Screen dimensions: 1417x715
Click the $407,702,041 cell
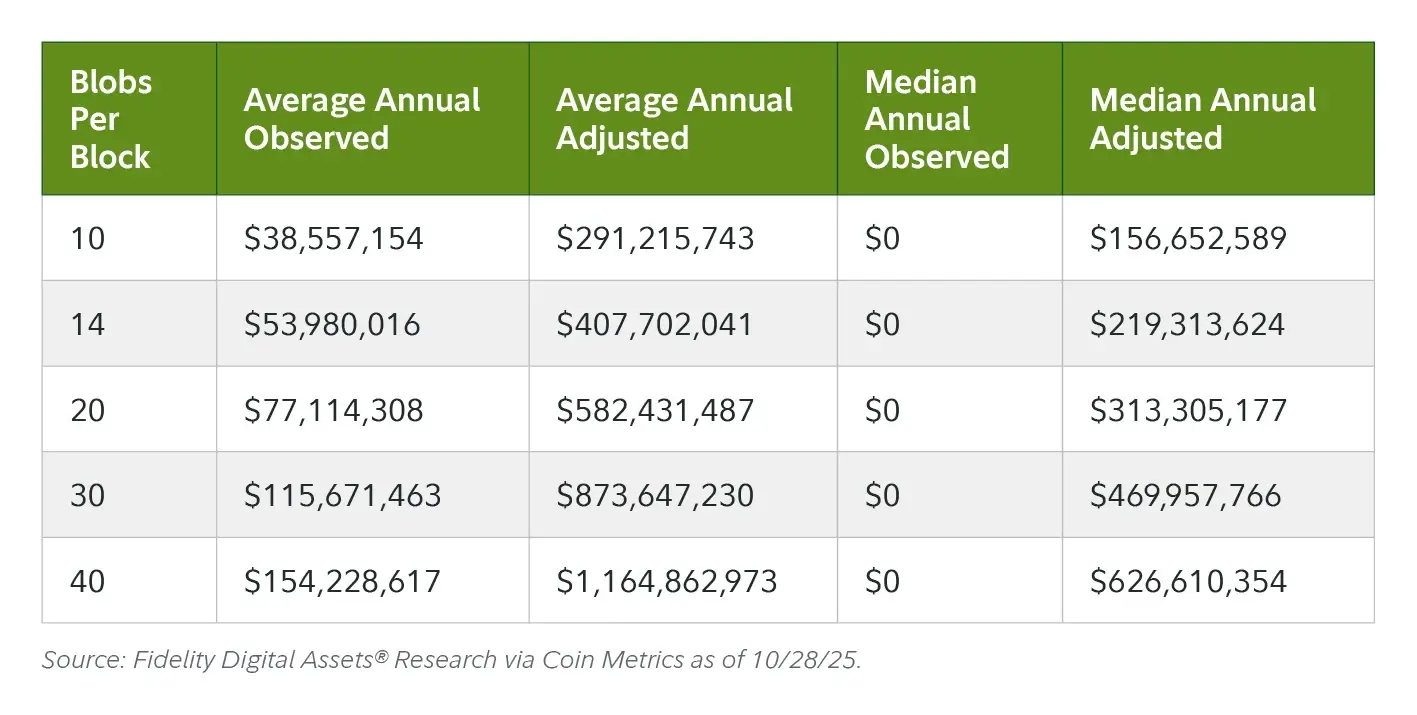point(654,325)
